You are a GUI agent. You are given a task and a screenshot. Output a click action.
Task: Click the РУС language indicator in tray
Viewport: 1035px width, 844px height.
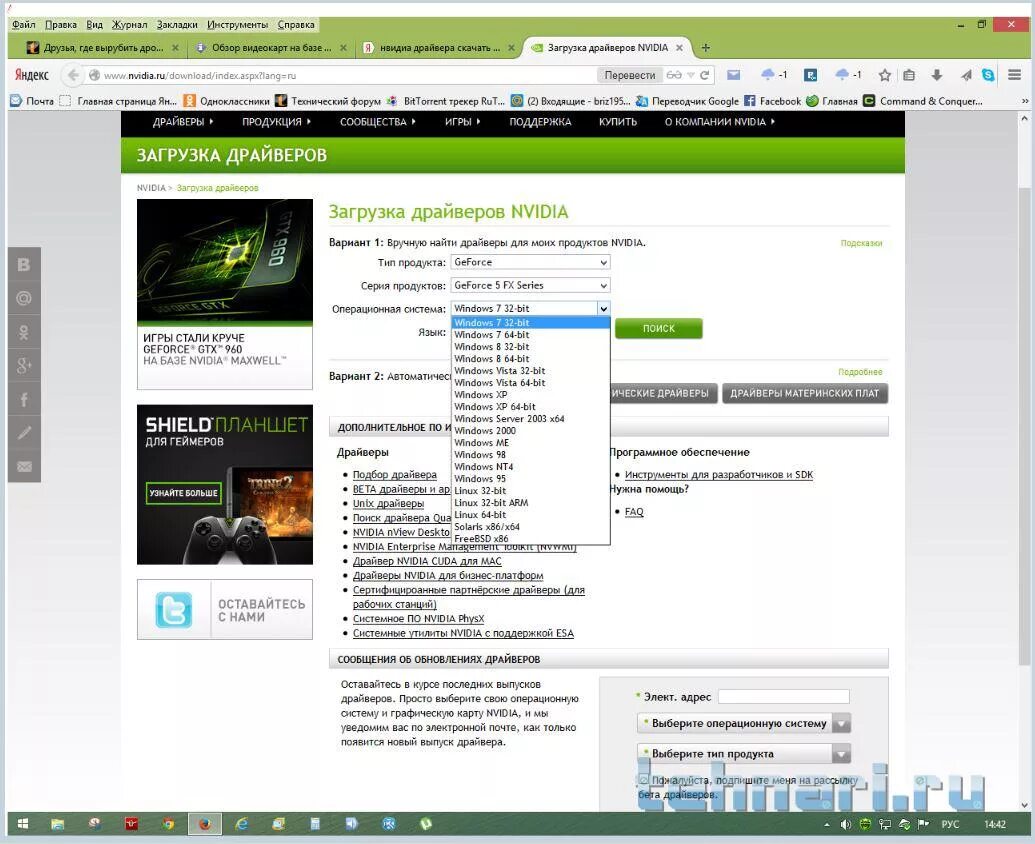(950, 824)
